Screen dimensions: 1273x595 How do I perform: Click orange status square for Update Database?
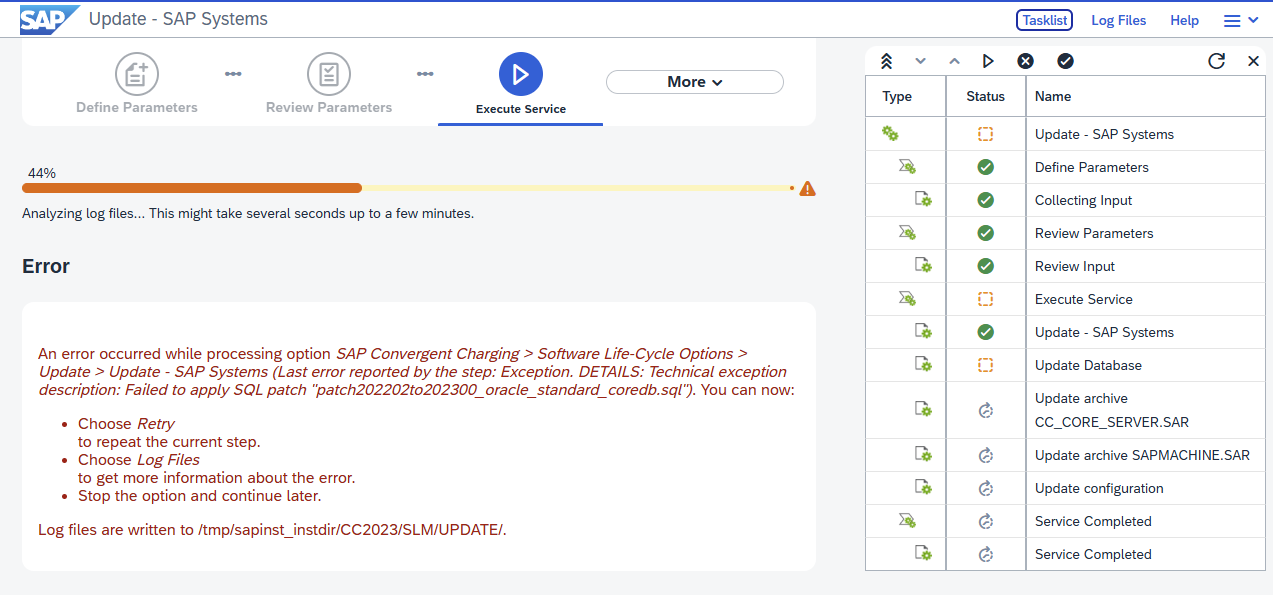click(985, 365)
